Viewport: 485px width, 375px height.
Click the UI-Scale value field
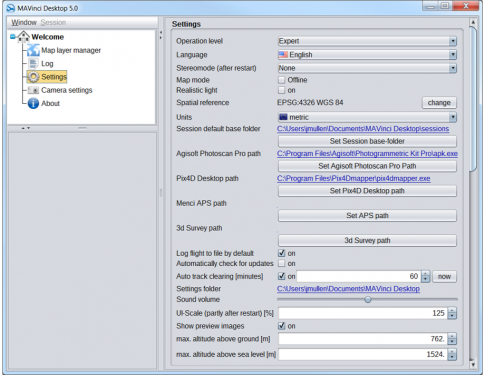(363, 313)
